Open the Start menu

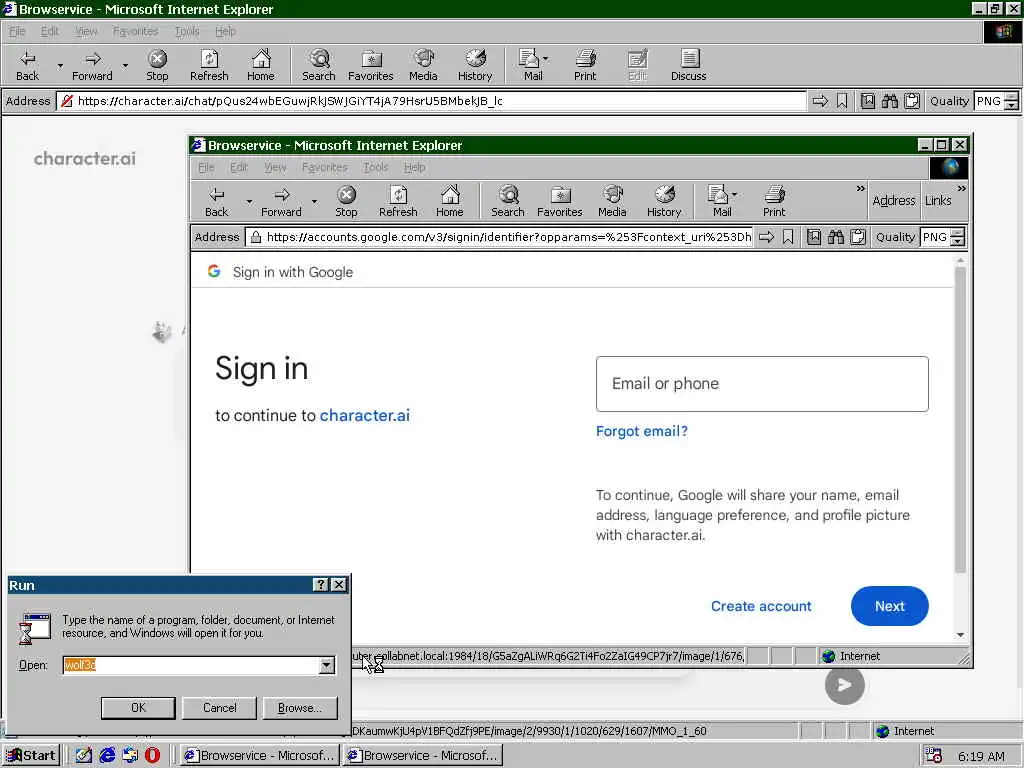click(x=31, y=756)
